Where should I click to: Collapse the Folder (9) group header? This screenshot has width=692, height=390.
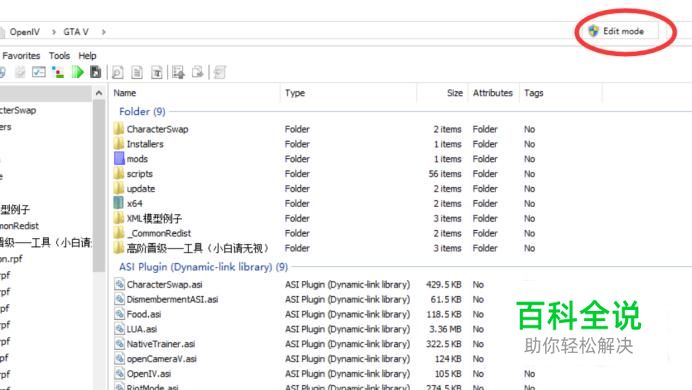(x=142, y=112)
